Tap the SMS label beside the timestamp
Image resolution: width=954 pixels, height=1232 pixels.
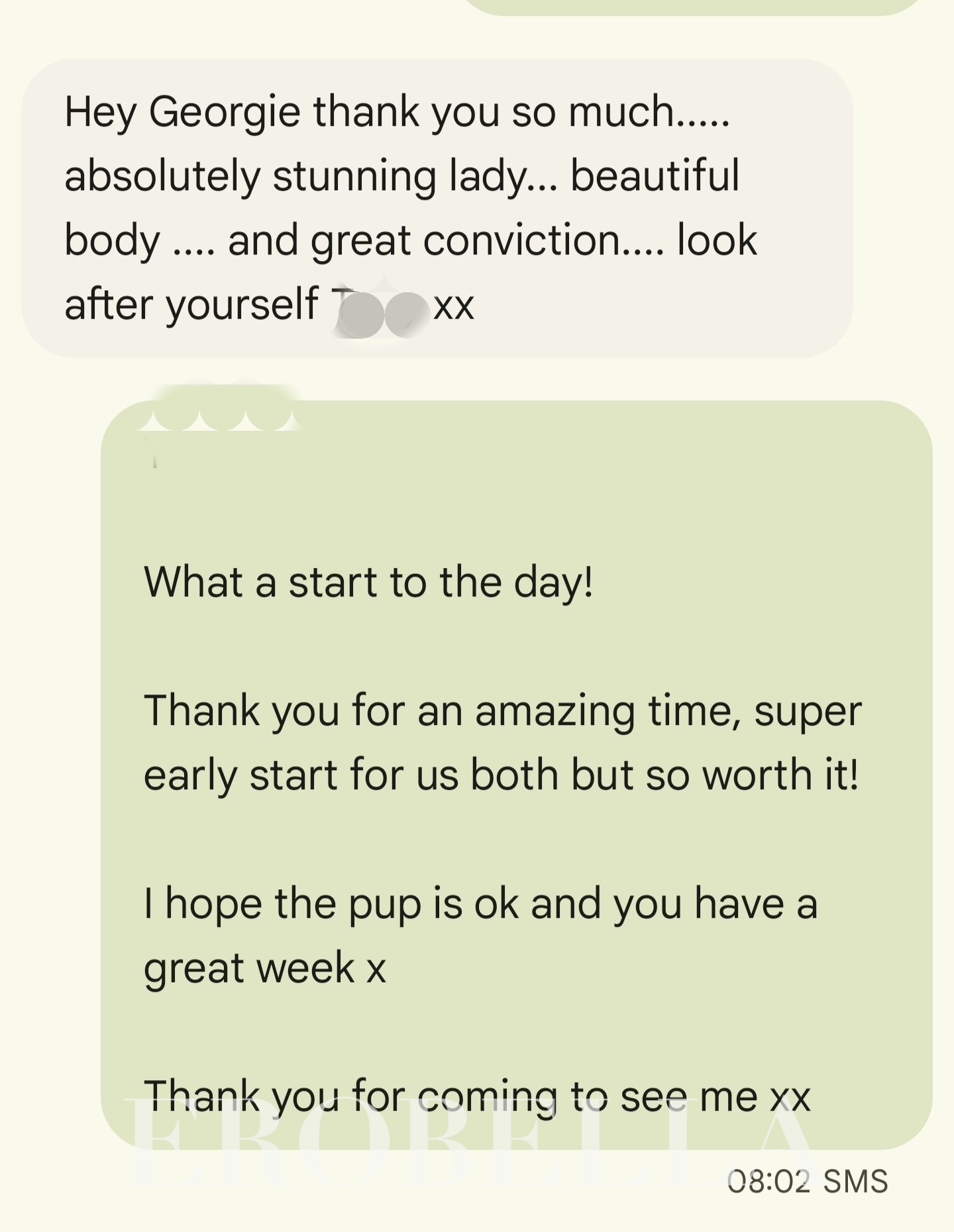click(x=855, y=1181)
